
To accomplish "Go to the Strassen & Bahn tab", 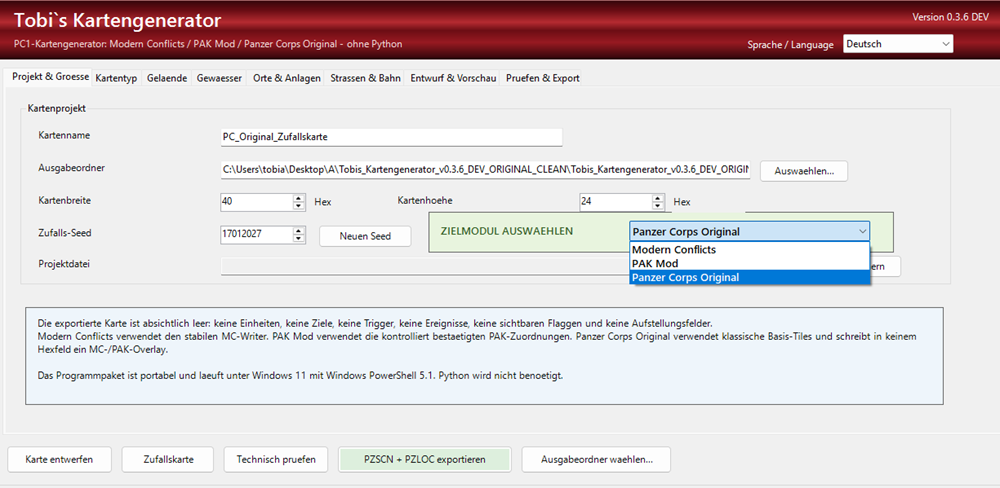I will [365, 78].
